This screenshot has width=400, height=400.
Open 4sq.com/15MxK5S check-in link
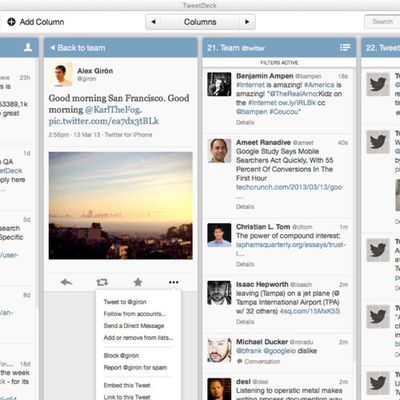tap(310, 311)
